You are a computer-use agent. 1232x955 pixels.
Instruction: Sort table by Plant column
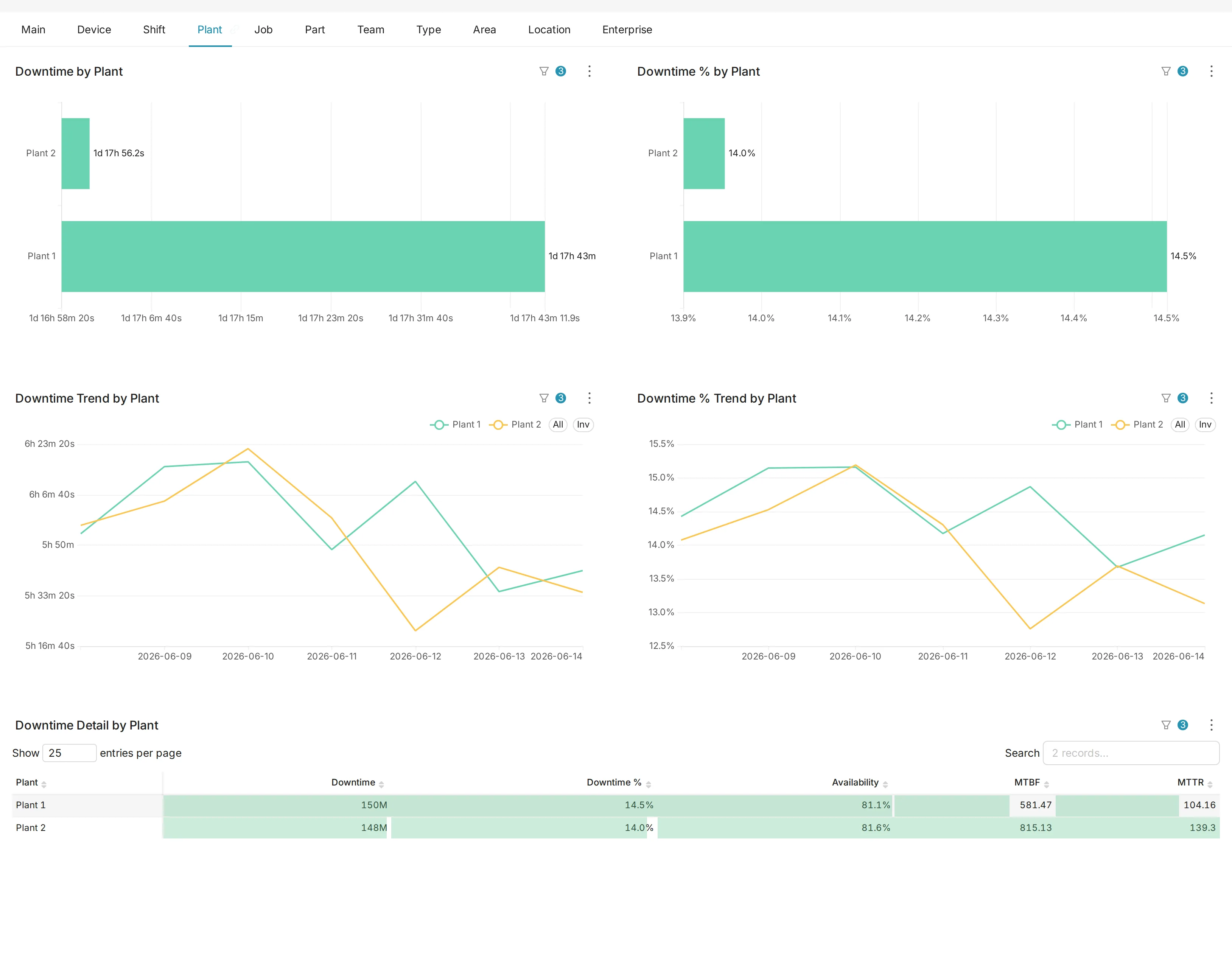(x=44, y=784)
